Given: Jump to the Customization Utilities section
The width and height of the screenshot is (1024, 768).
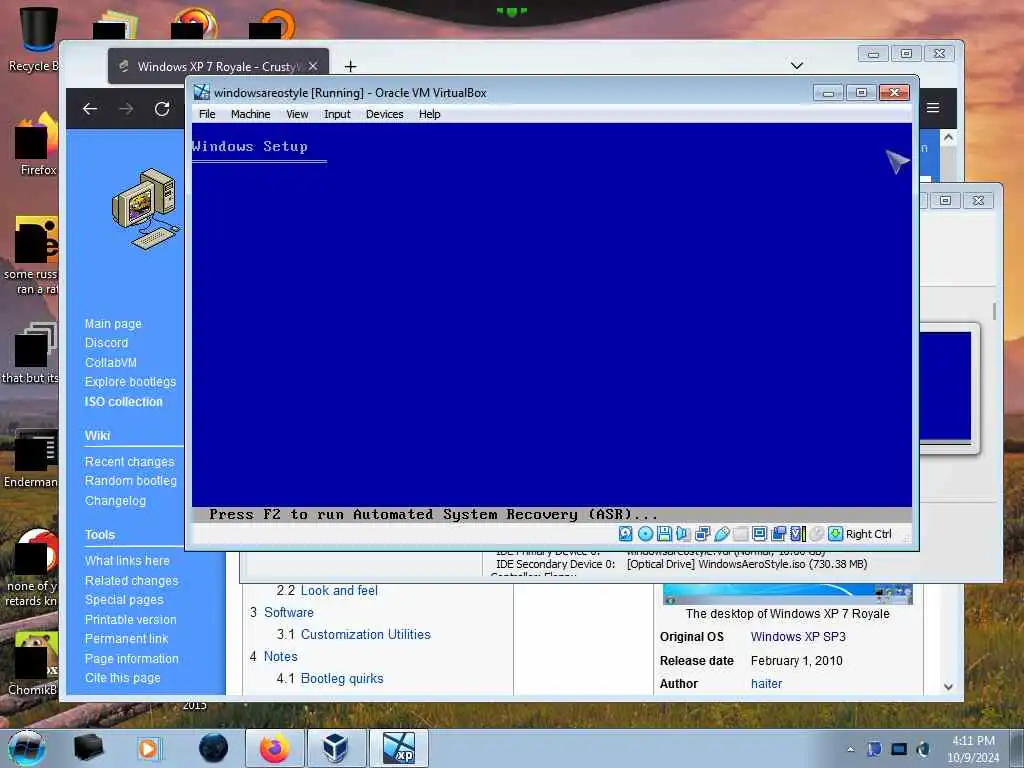Looking at the screenshot, I should [x=365, y=634].
